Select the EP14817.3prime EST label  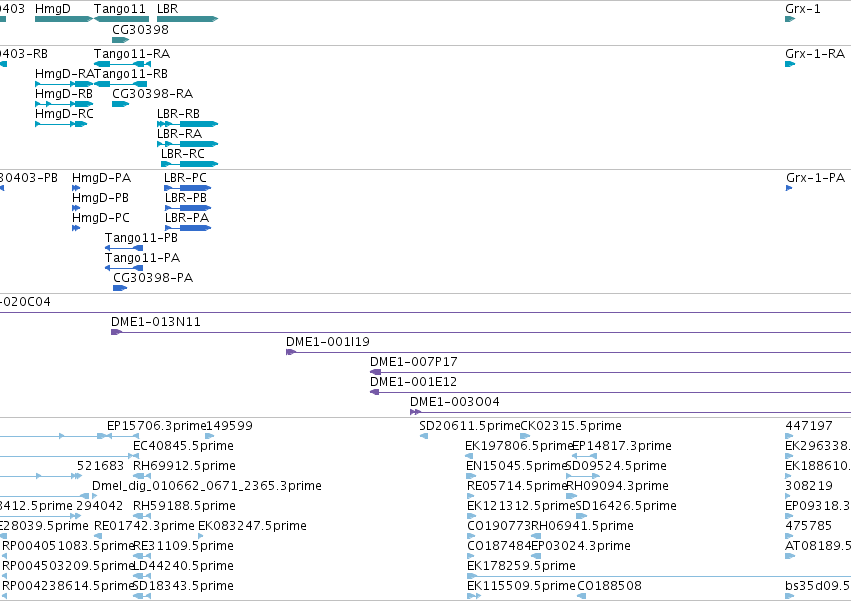pyautogui.click(x=622, y=446)
